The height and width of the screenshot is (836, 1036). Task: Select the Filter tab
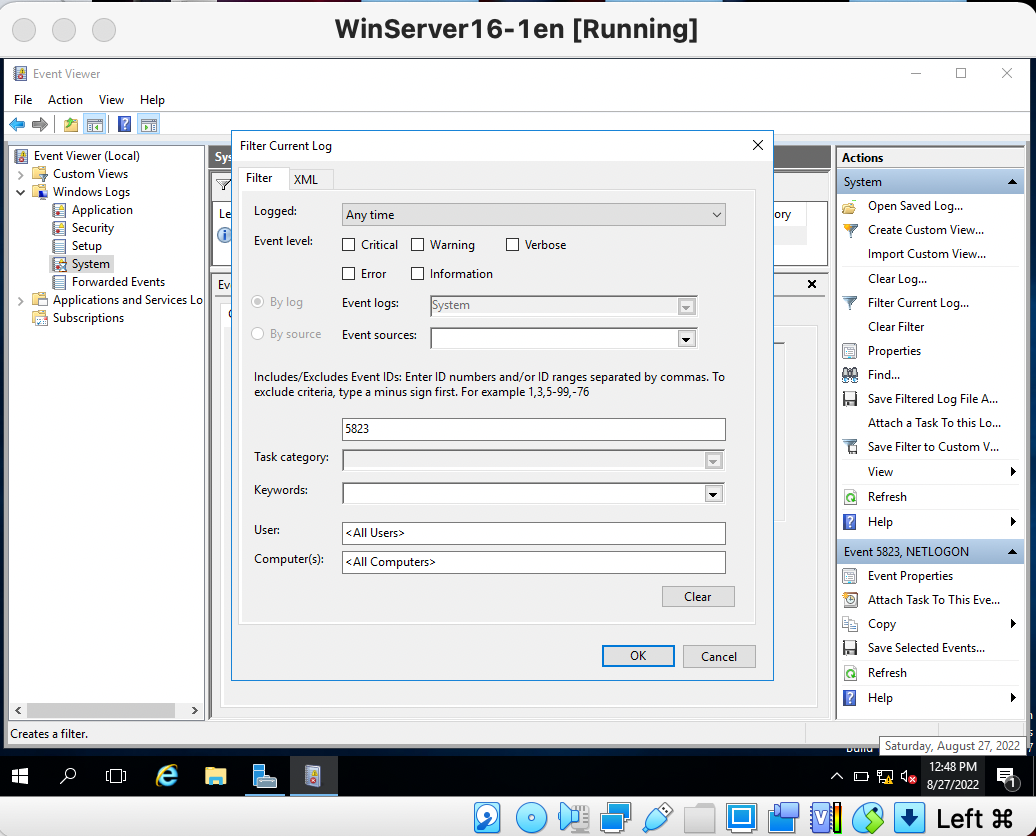259,178
